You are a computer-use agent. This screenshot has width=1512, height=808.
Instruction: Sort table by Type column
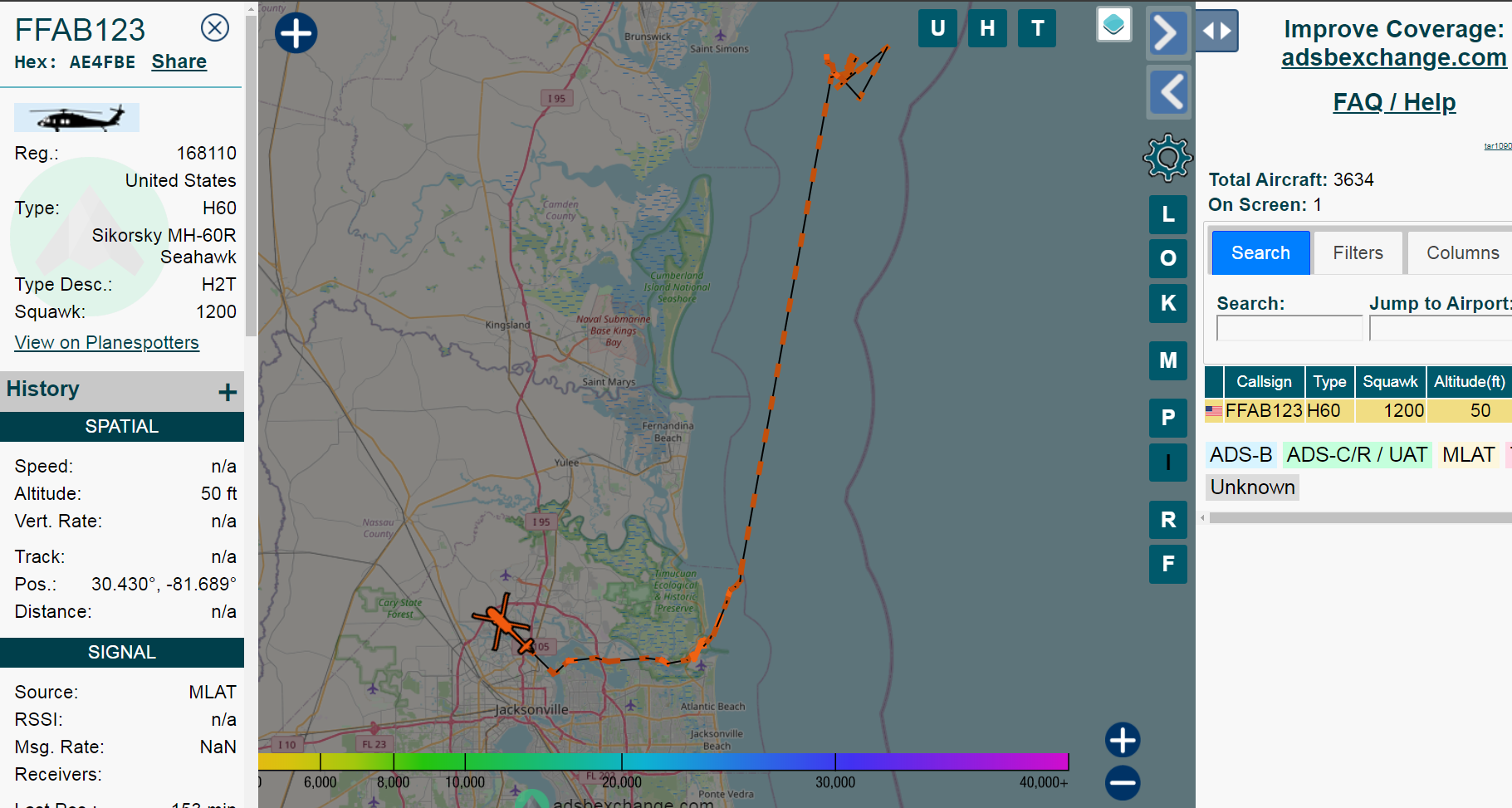pyautogui.click(x=1329, y=382)
